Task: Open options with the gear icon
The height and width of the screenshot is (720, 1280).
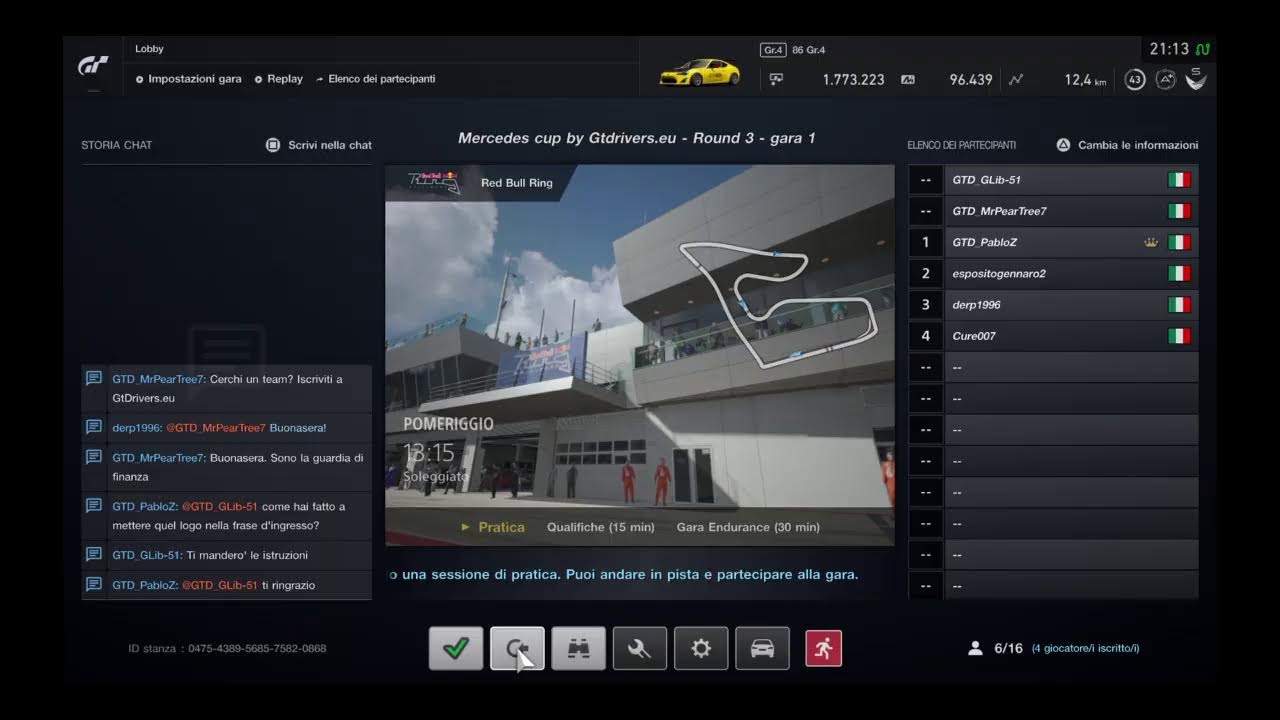Action: [x=701, y=648]
